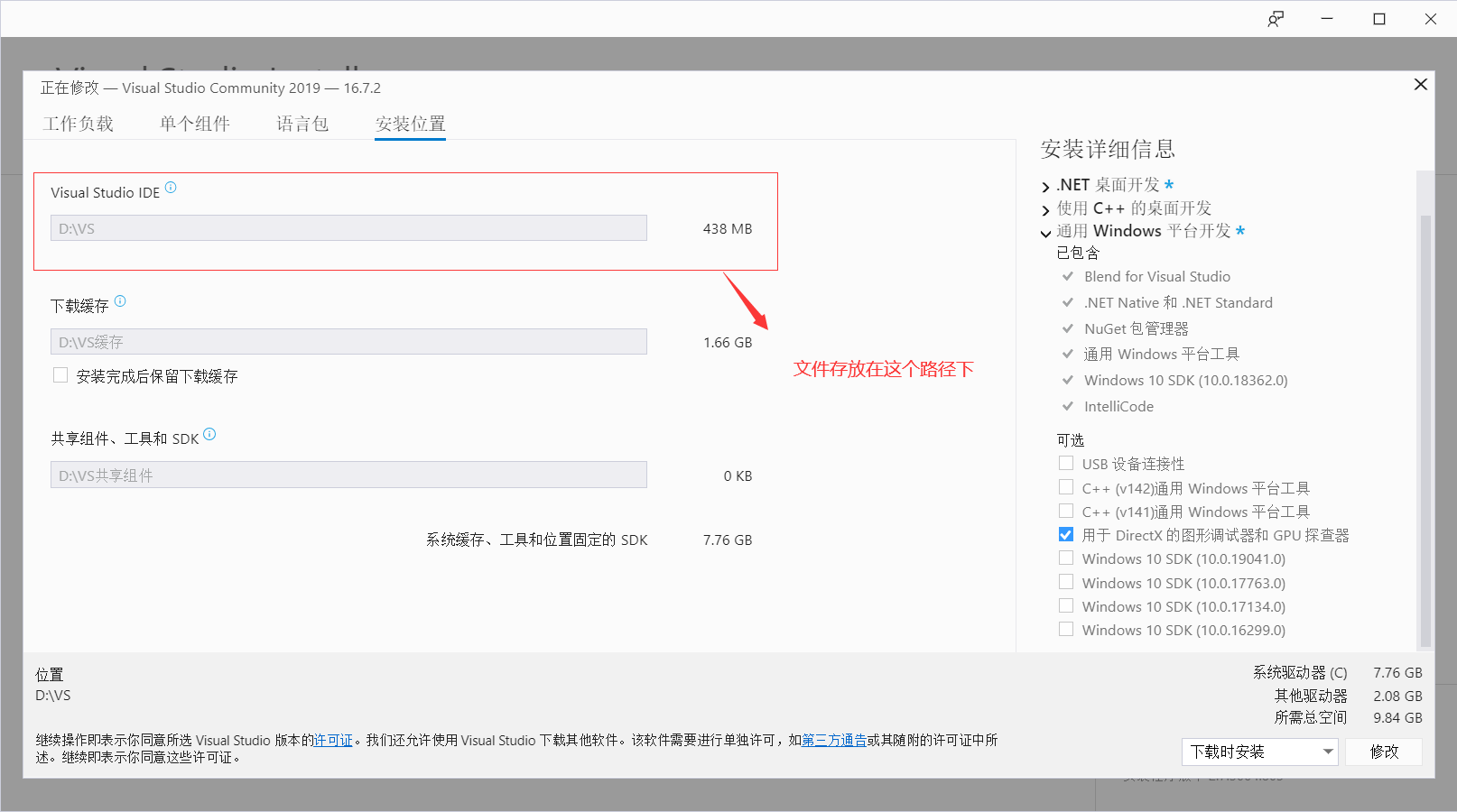Open the Visual Studio IDE info tooltip icon
Image resolution: width=1457 pixels, height=812 pixels.
coord(172,189)
